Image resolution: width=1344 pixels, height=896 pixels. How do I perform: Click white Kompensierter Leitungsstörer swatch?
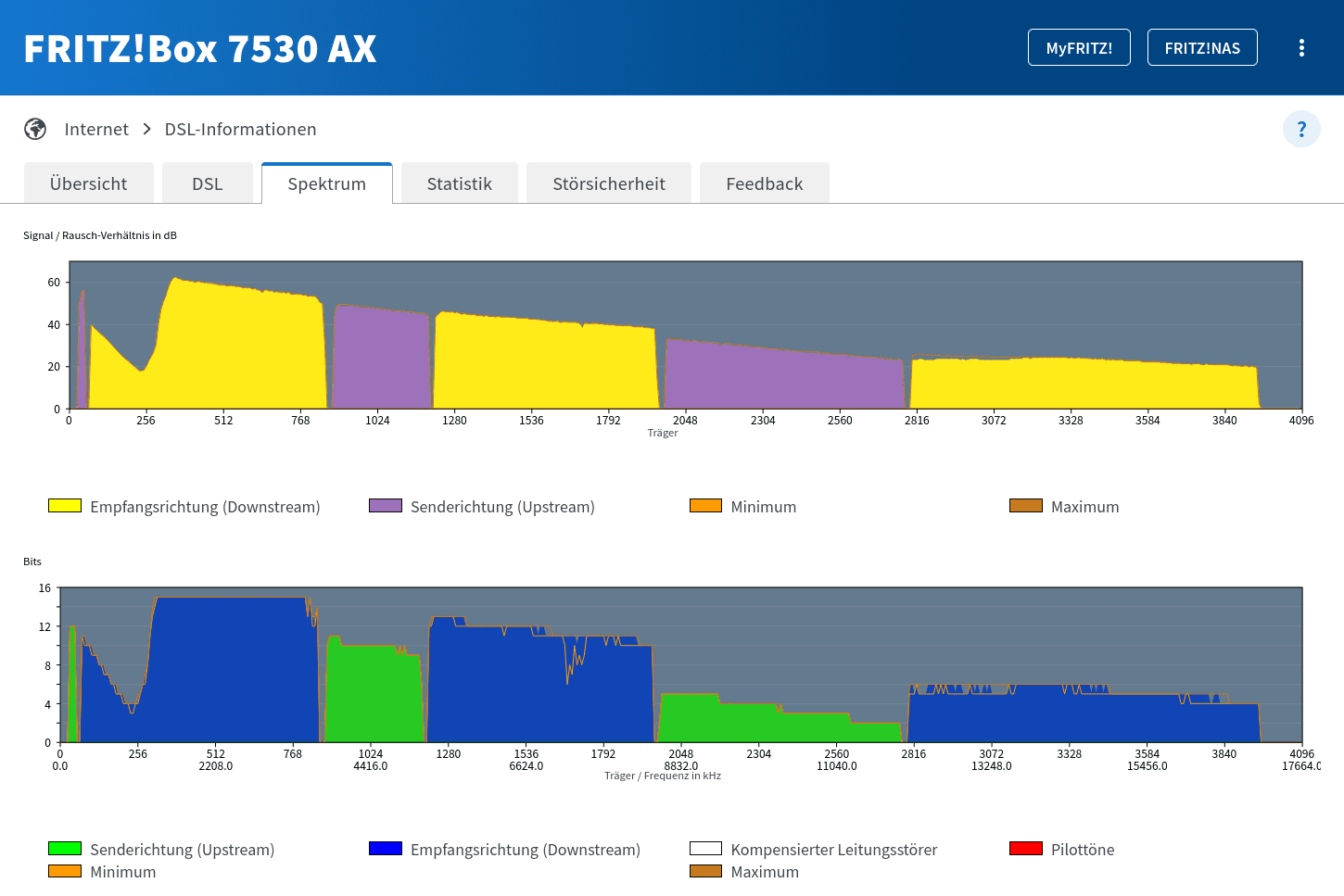(x=705, y=849)
